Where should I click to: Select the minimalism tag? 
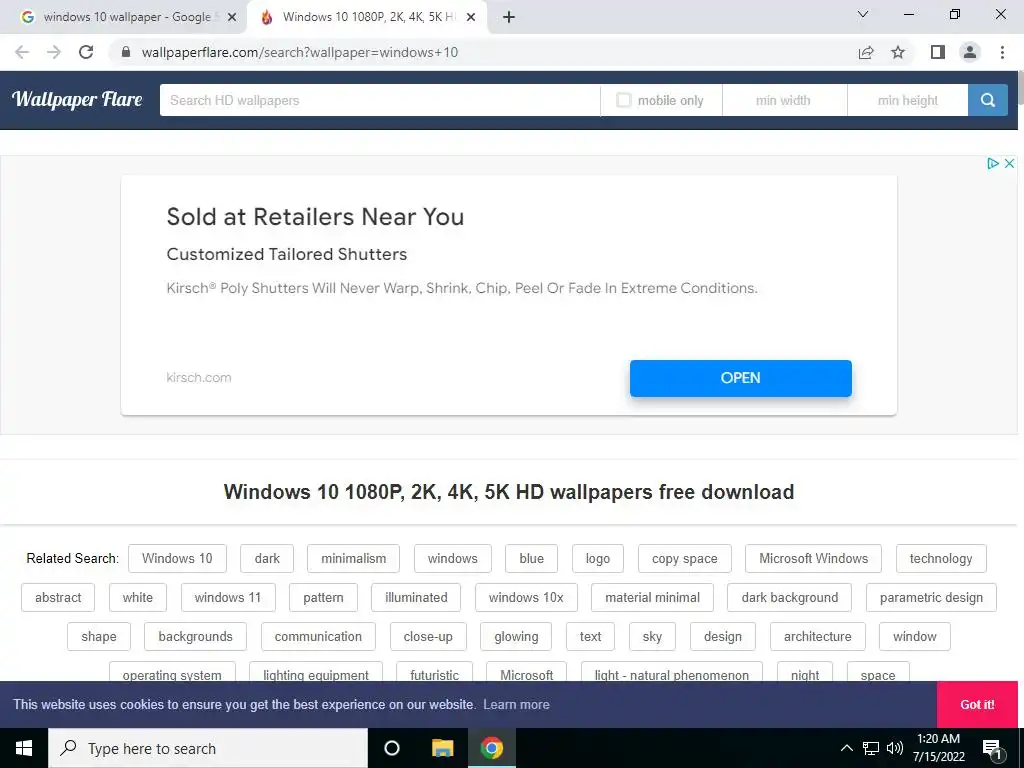click(353, 558)
